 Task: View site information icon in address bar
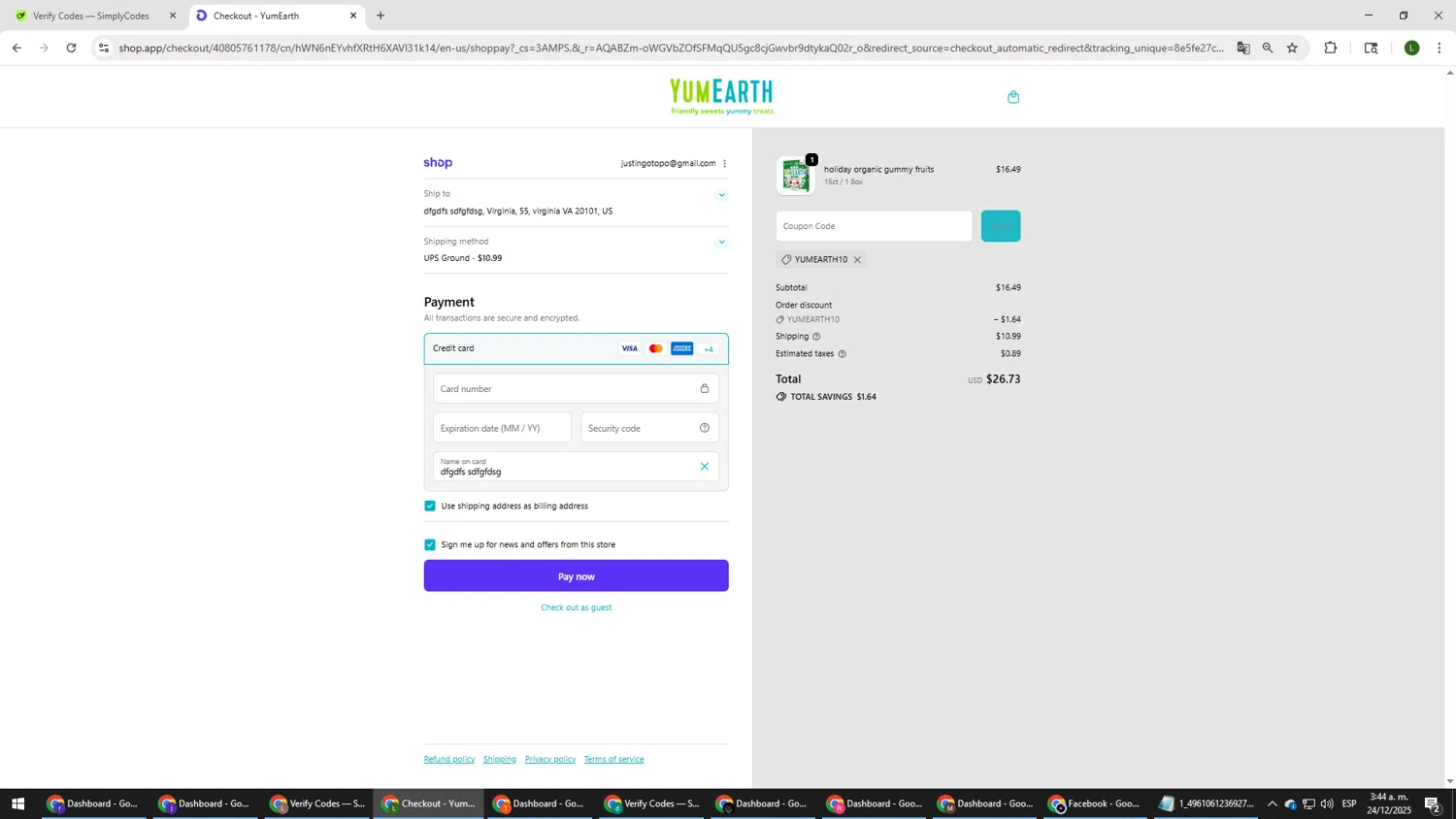pyautogui.click(x=104, y=48)
